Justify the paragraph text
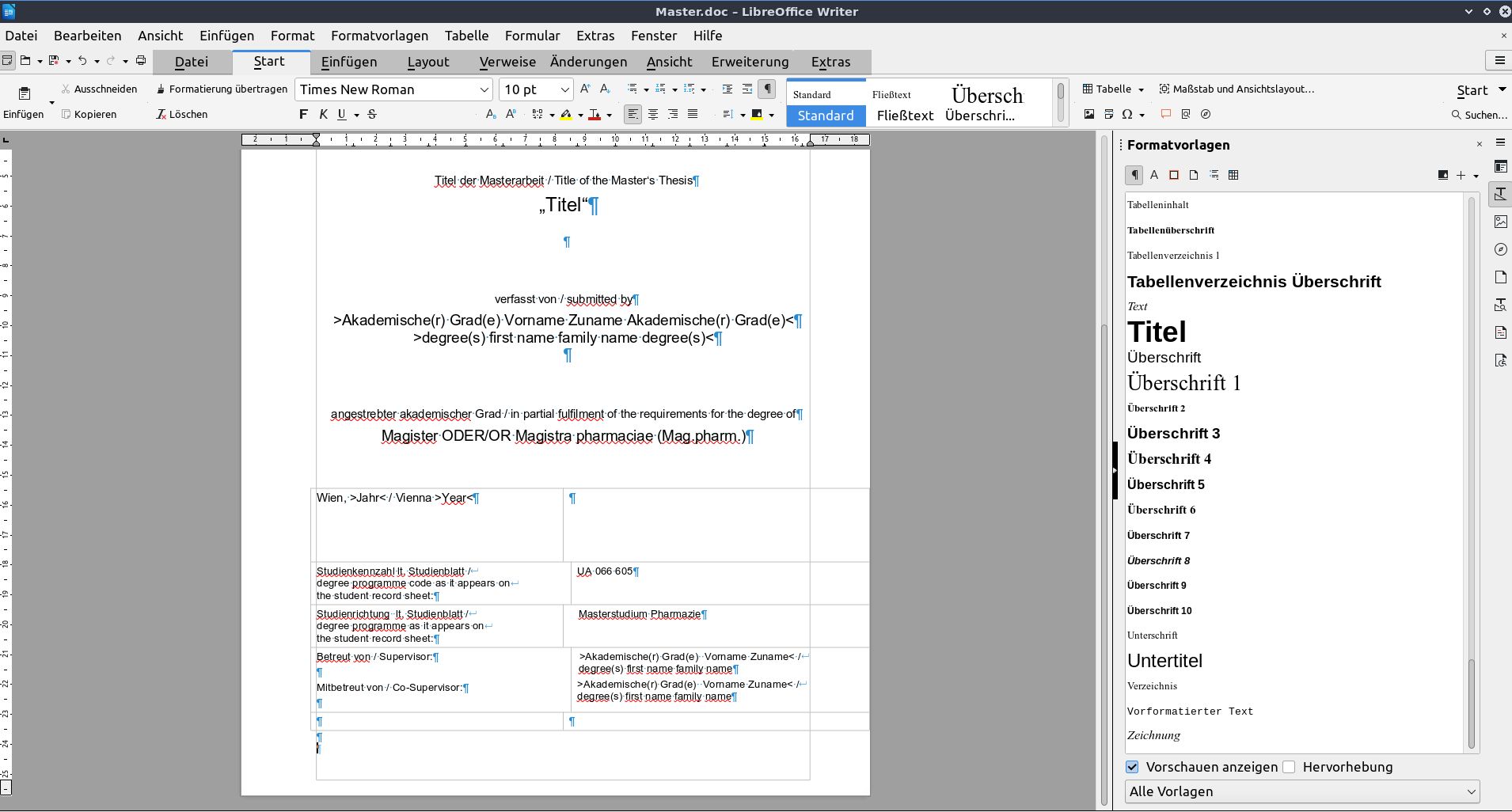This screenshot has height=812, width=1512. click(x=693, y=115)
